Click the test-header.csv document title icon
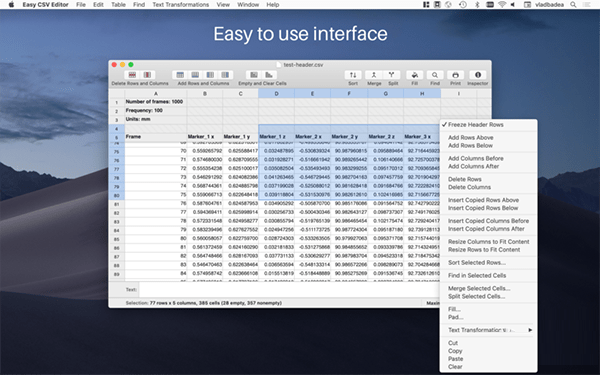The image size is (600, 375). click(279, 65)
